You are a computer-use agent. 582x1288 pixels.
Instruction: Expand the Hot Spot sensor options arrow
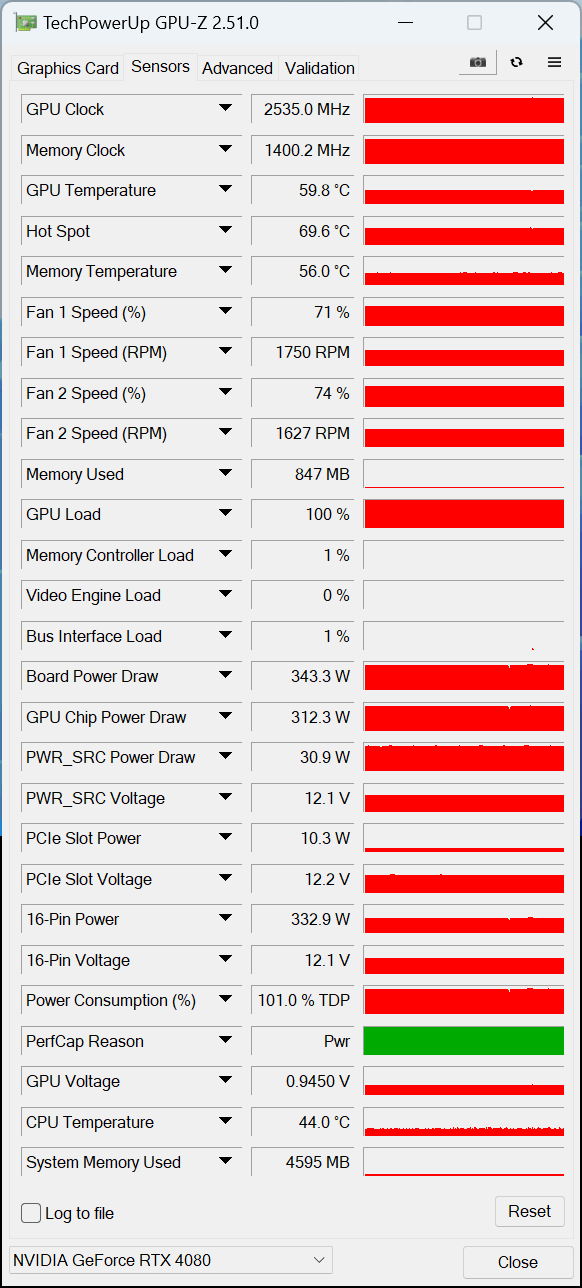pos(225,231)
